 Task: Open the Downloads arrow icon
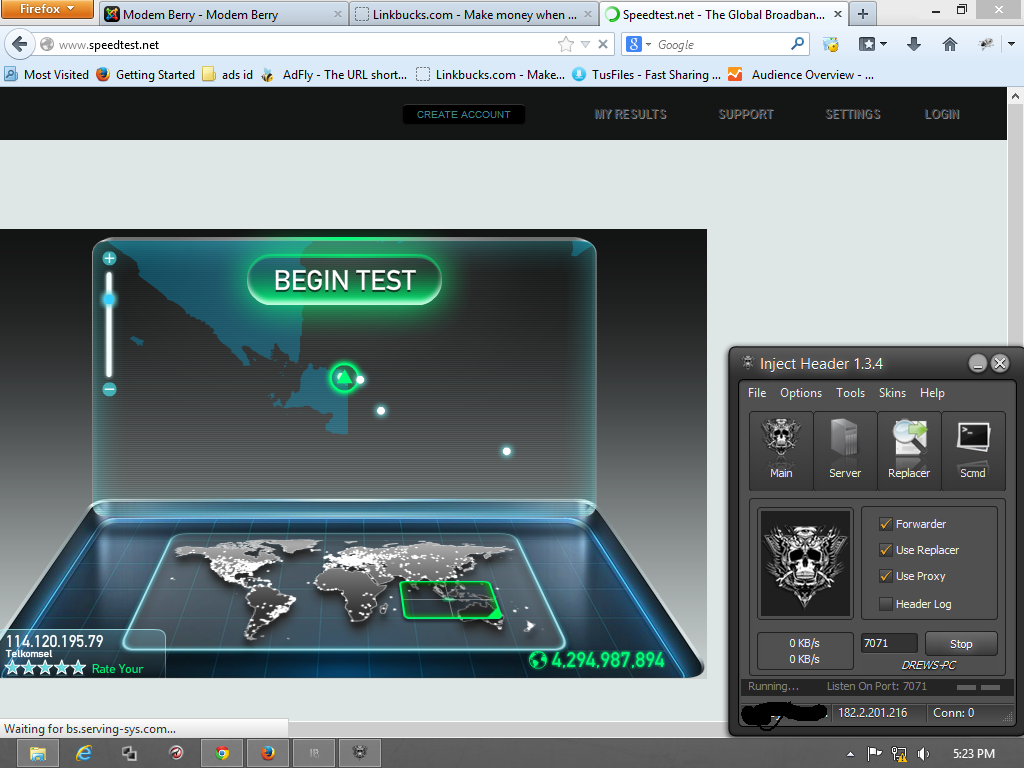[x=914, y=44]
